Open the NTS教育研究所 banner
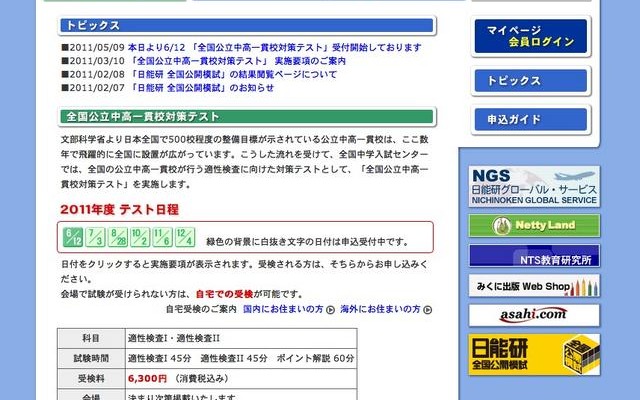 [x=534, y=256]
